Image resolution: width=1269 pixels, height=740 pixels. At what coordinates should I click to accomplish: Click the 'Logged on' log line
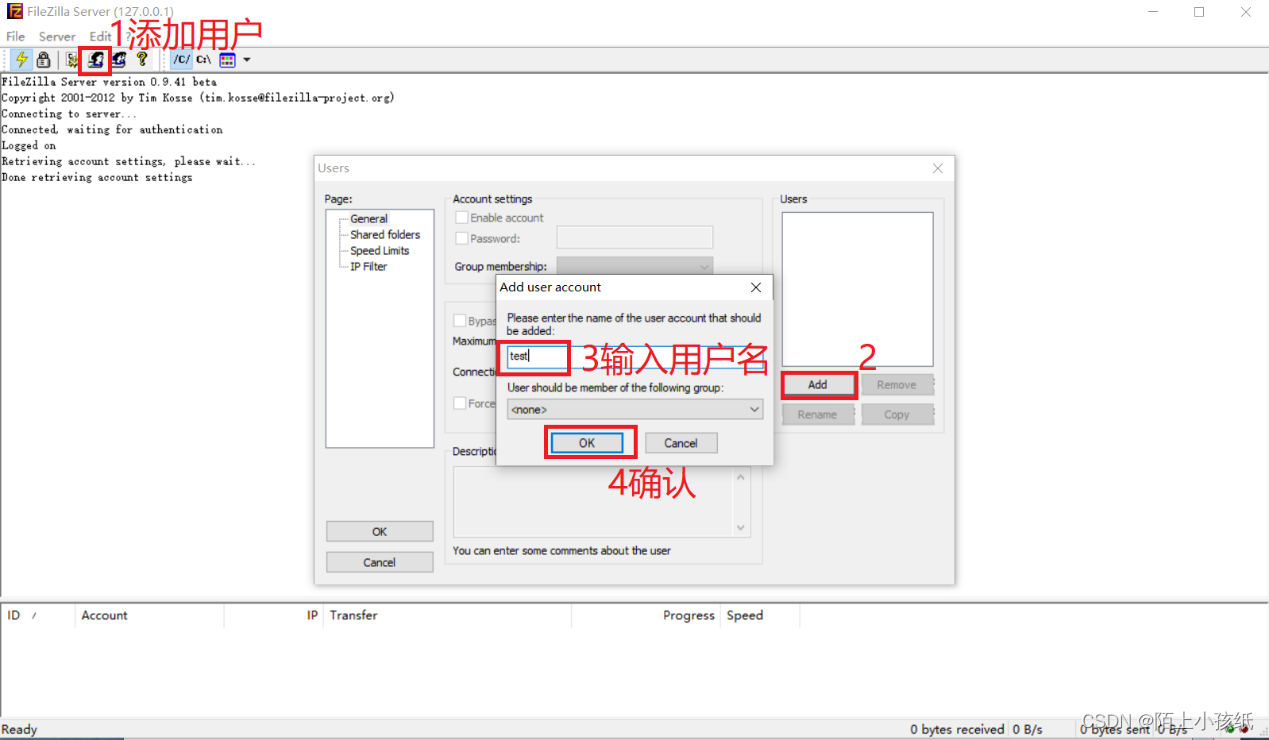(x=29, y=145)
